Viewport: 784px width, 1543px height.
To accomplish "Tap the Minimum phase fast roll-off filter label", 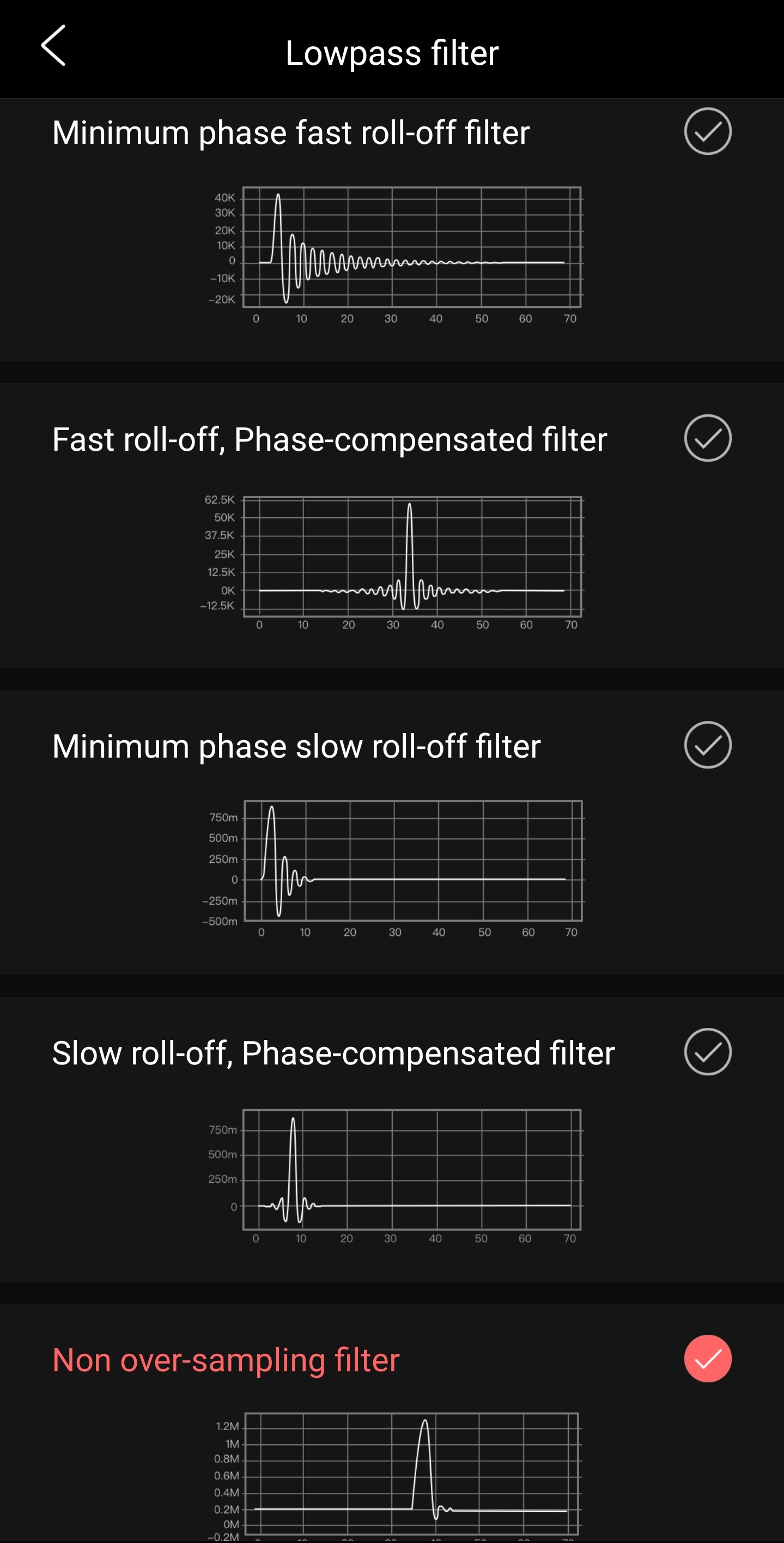I will (291, 132).
